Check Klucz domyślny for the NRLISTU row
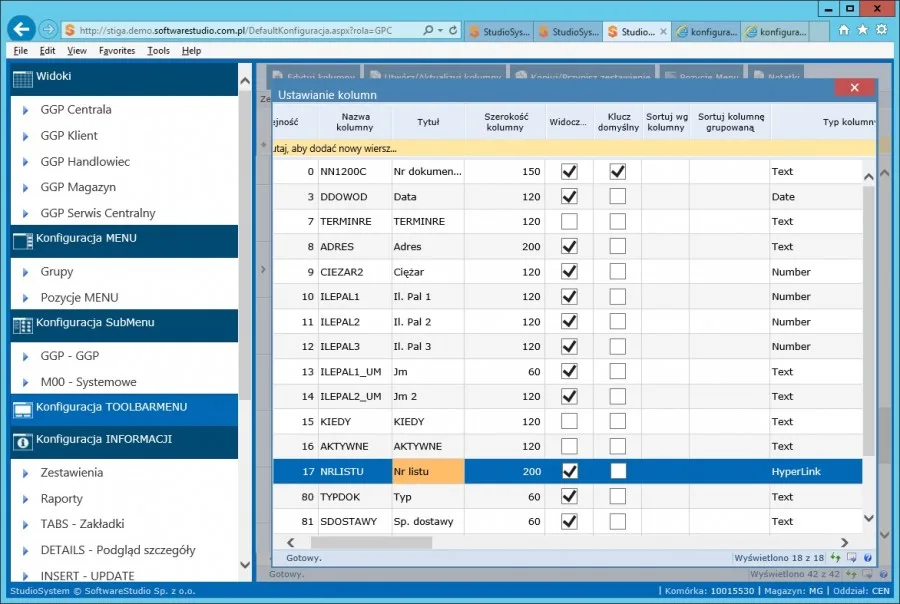The width and height of the screenshot is (900, 604). tap(618, 471)
